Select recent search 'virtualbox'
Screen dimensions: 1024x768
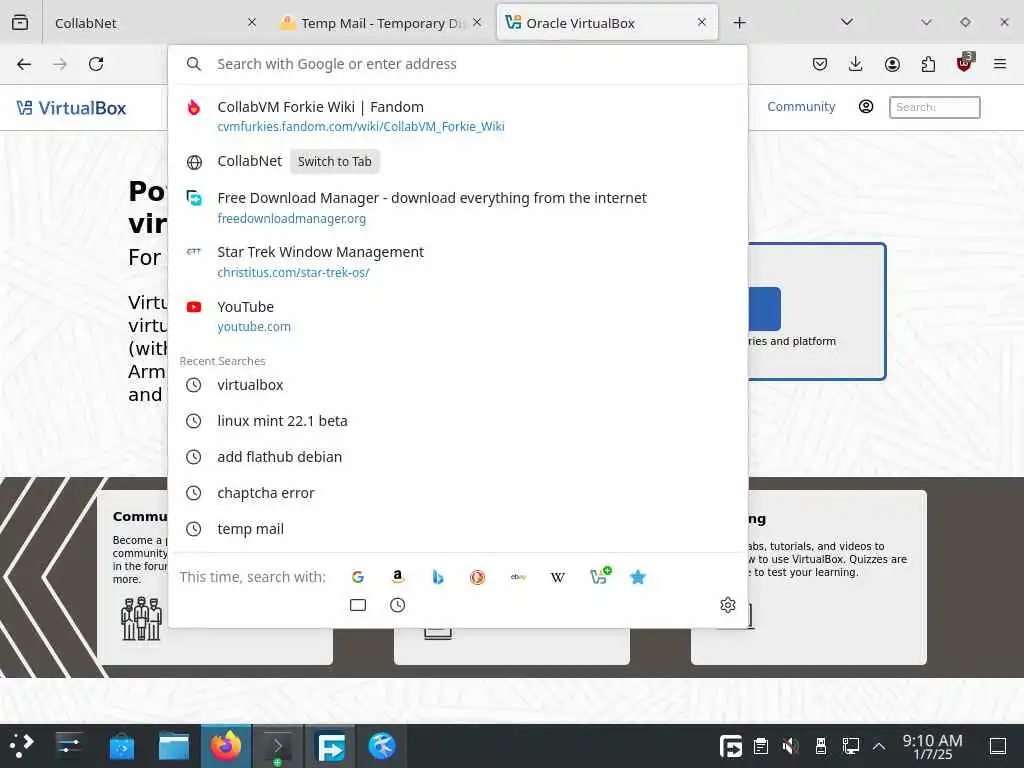coord(458,385)
